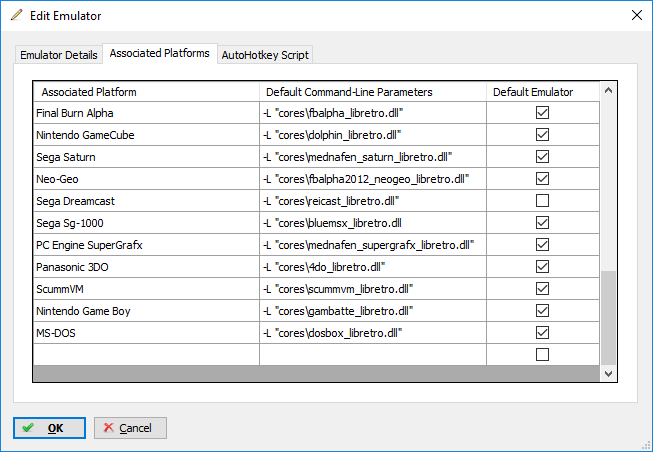The image size is (653, 452).
Task: Click the Default Command-Line Parameters column header
Action: 373,92
